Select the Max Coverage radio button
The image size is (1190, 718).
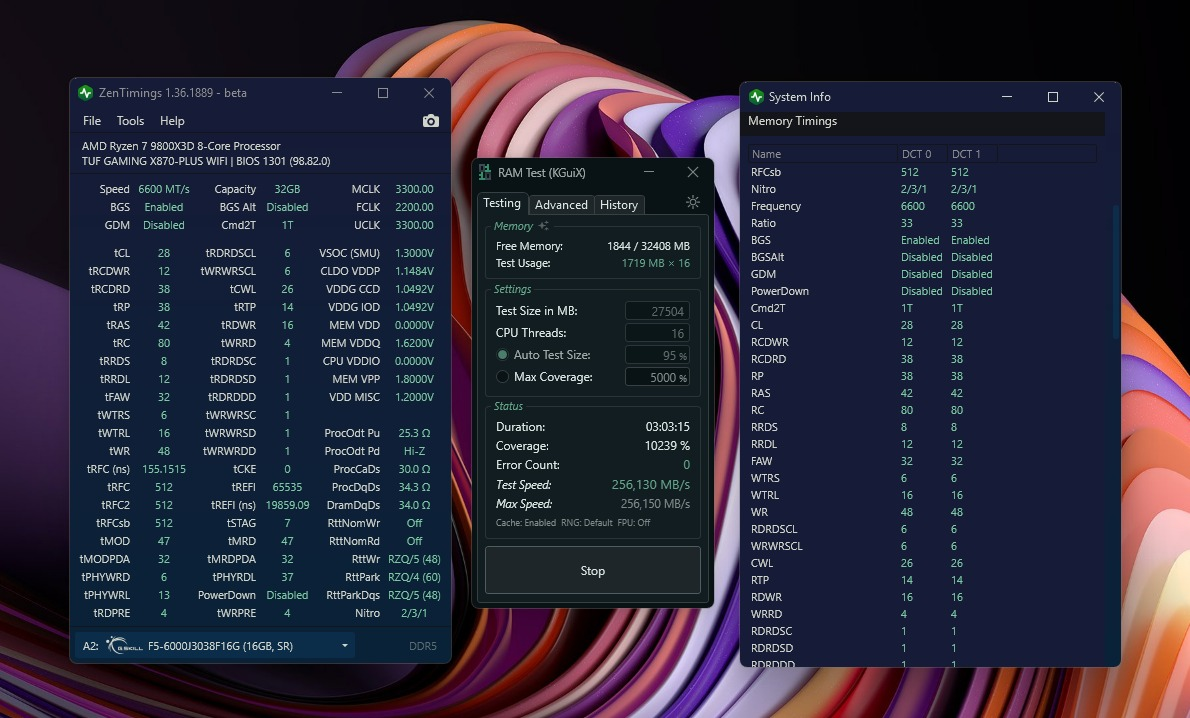[x=502, y=376]
